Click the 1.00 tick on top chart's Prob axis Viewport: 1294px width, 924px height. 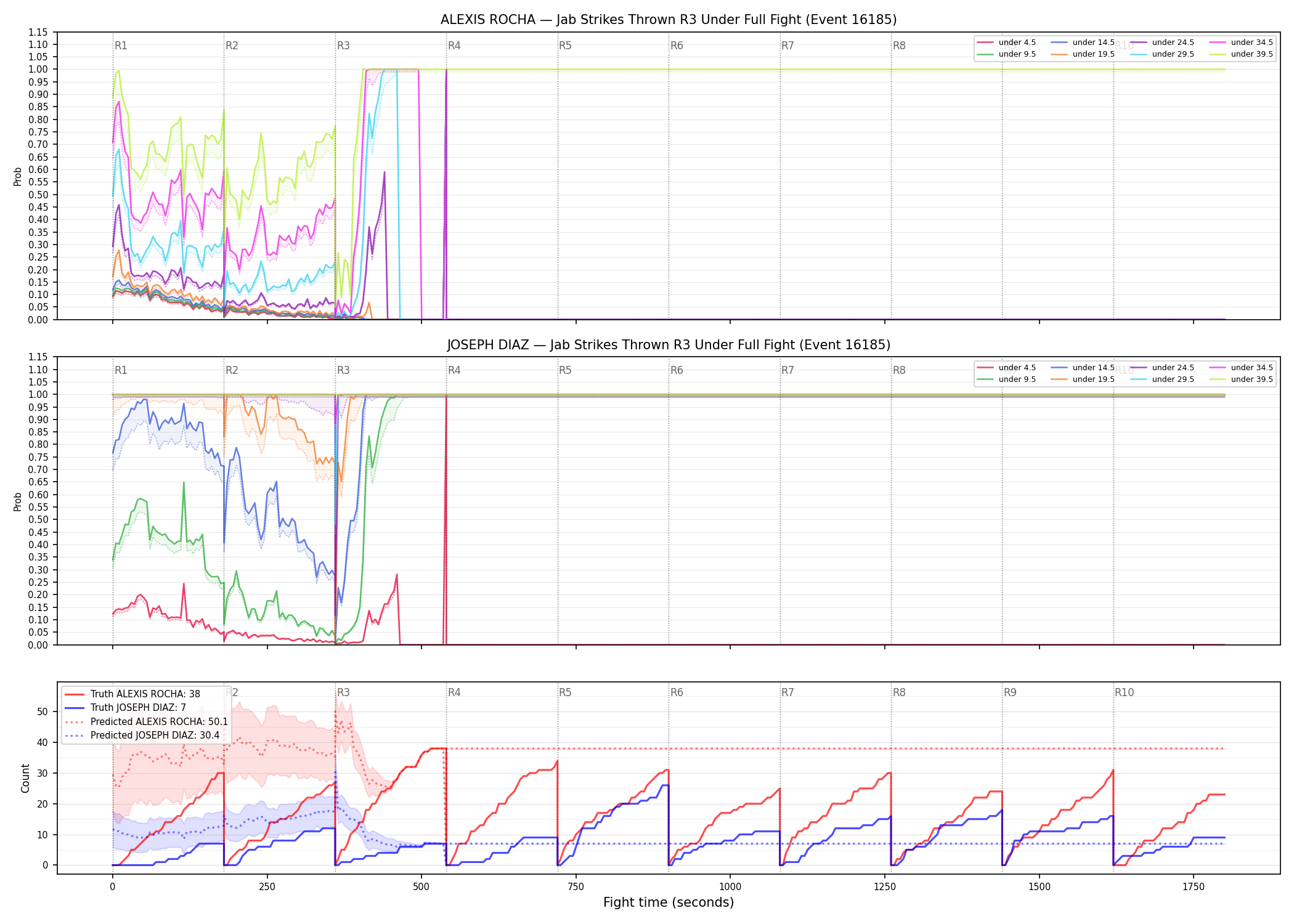coord(38,70)
